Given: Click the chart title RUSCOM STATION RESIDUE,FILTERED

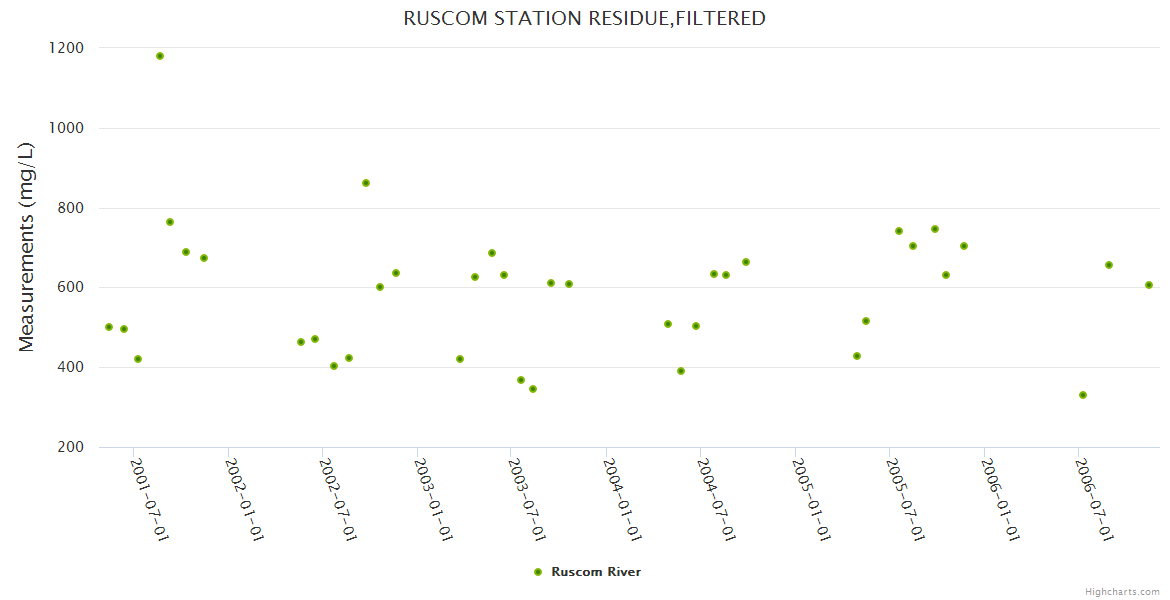Looking at the screenshot, I should click(x=584, y=18).
